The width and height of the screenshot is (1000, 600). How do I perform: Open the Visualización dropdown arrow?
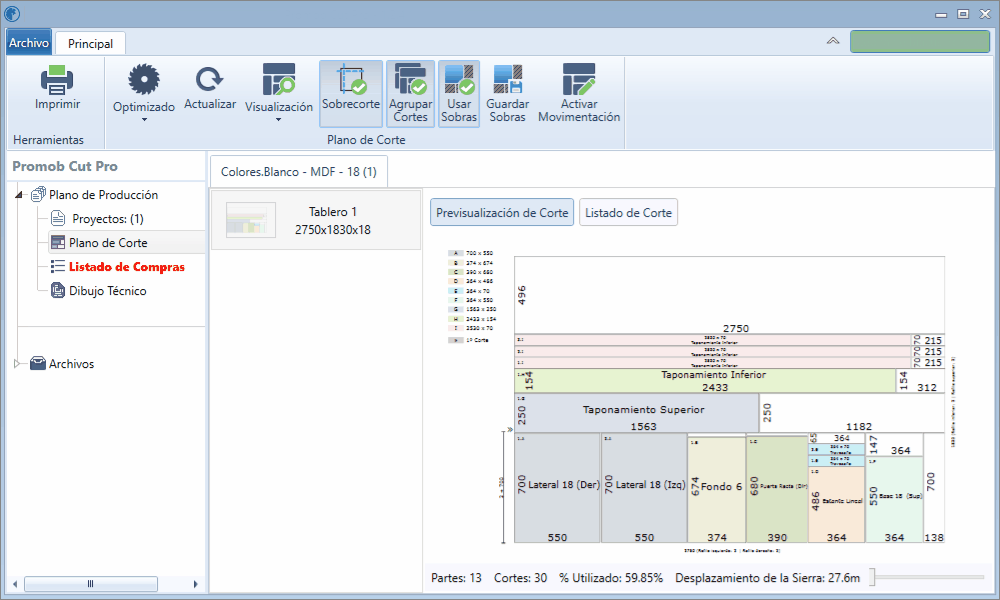[x=279, y=119]
